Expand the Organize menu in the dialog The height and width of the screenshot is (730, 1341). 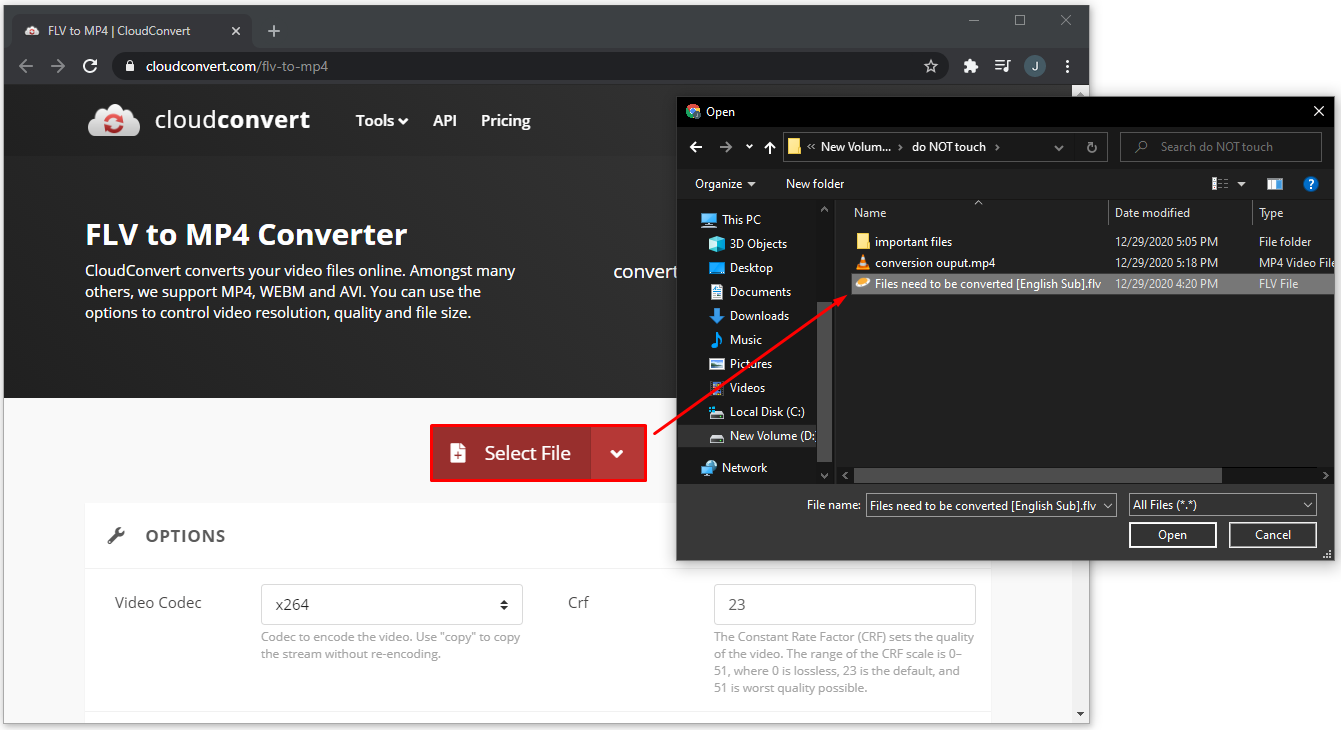coord(725,184)
